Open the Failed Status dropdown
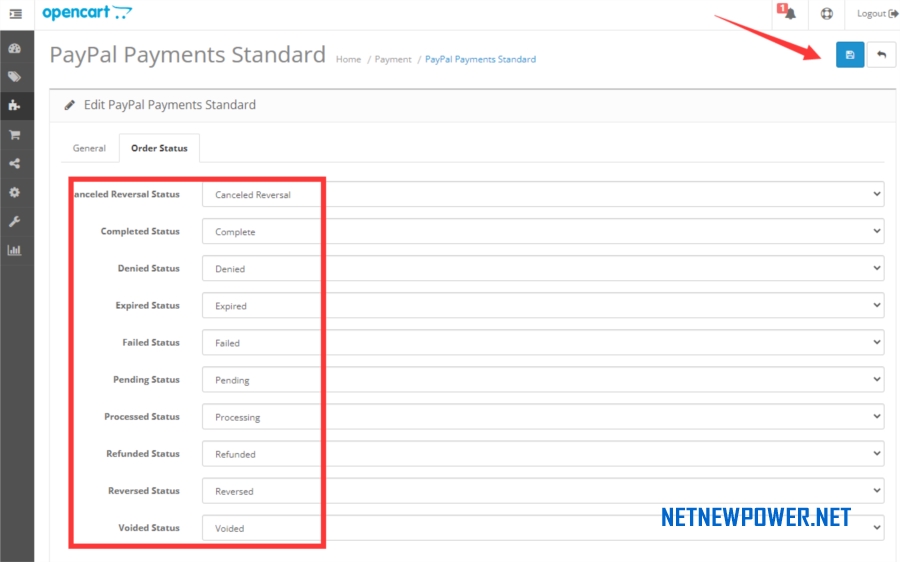The height and width of the screenshot is (562, 900). 543,342
